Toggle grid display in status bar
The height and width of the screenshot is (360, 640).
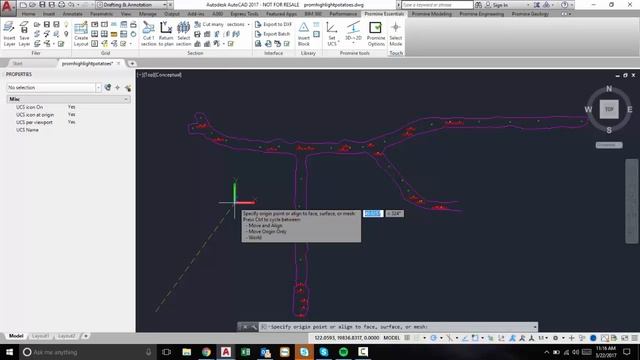407,338
